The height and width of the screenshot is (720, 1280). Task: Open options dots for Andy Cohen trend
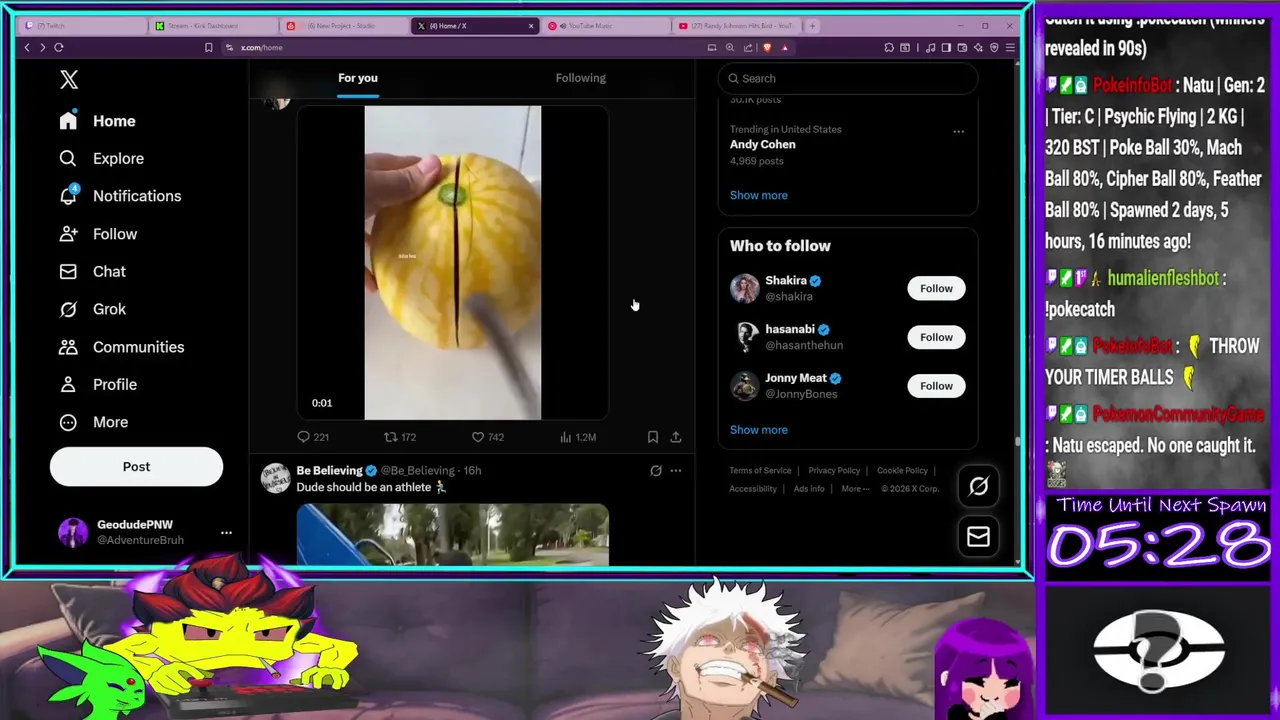pyautogui.click(x=958, y=131)
